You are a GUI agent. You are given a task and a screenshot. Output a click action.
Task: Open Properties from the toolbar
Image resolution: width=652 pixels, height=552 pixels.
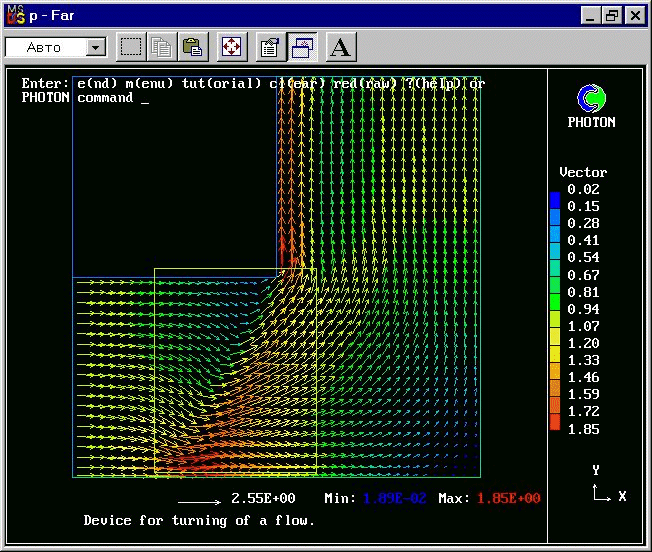[x=271, y=47]
